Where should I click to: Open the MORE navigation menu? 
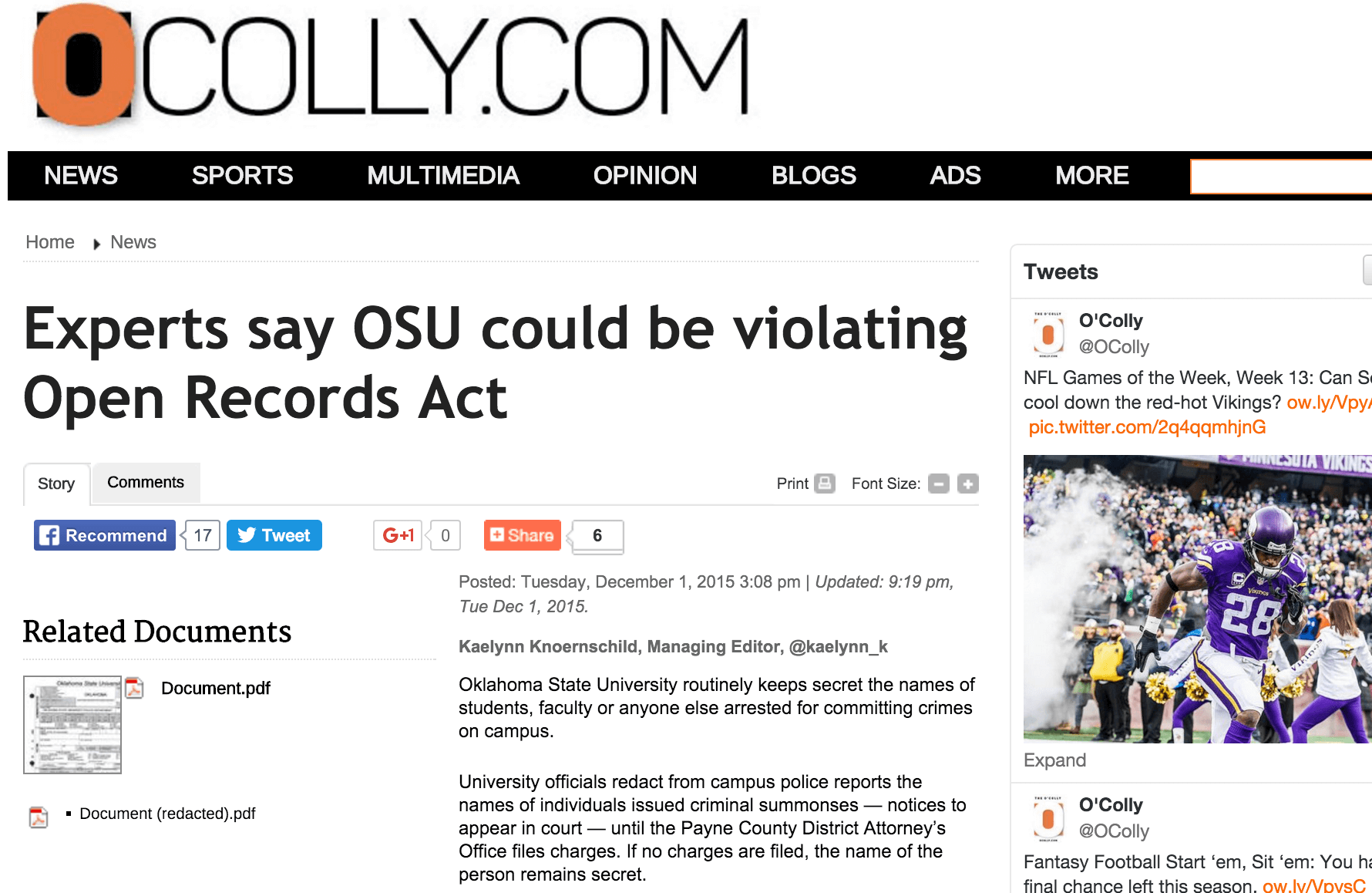(1091, 176)
